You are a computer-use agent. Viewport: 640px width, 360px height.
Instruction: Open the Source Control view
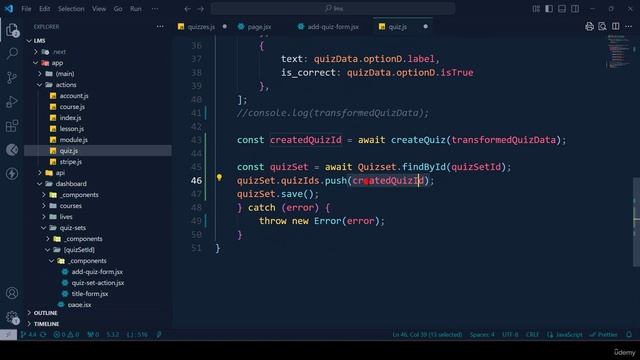click(x=12, y=78)
